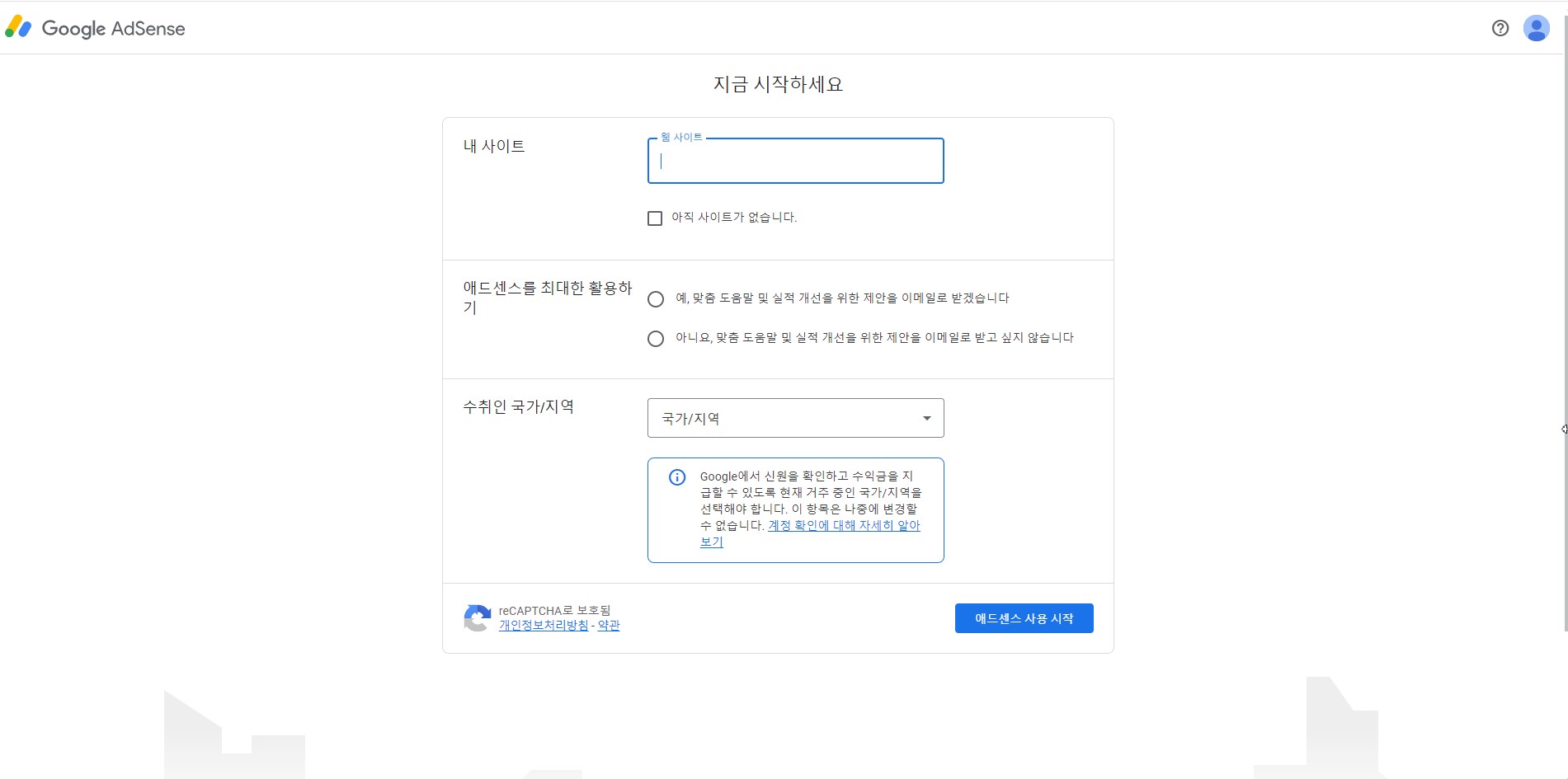Open the 개인정보처리방침 link
Screen dimensions: 1568x779
coord(544,626)
